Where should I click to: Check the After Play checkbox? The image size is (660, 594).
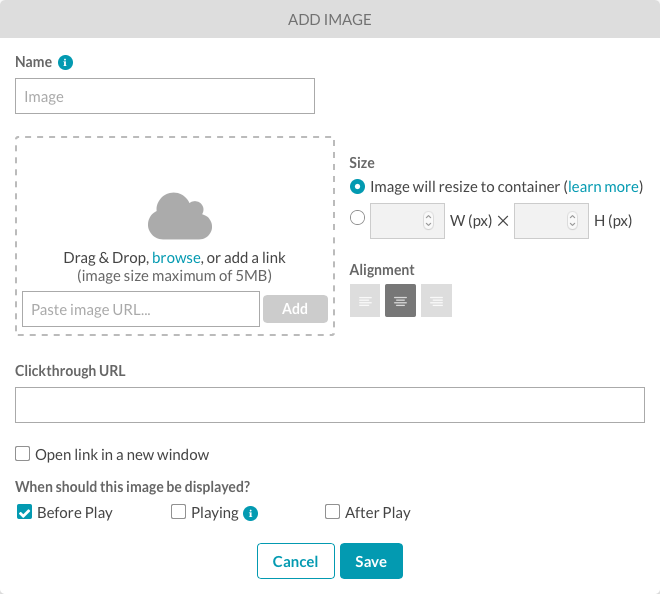click(x=333, y=512)
